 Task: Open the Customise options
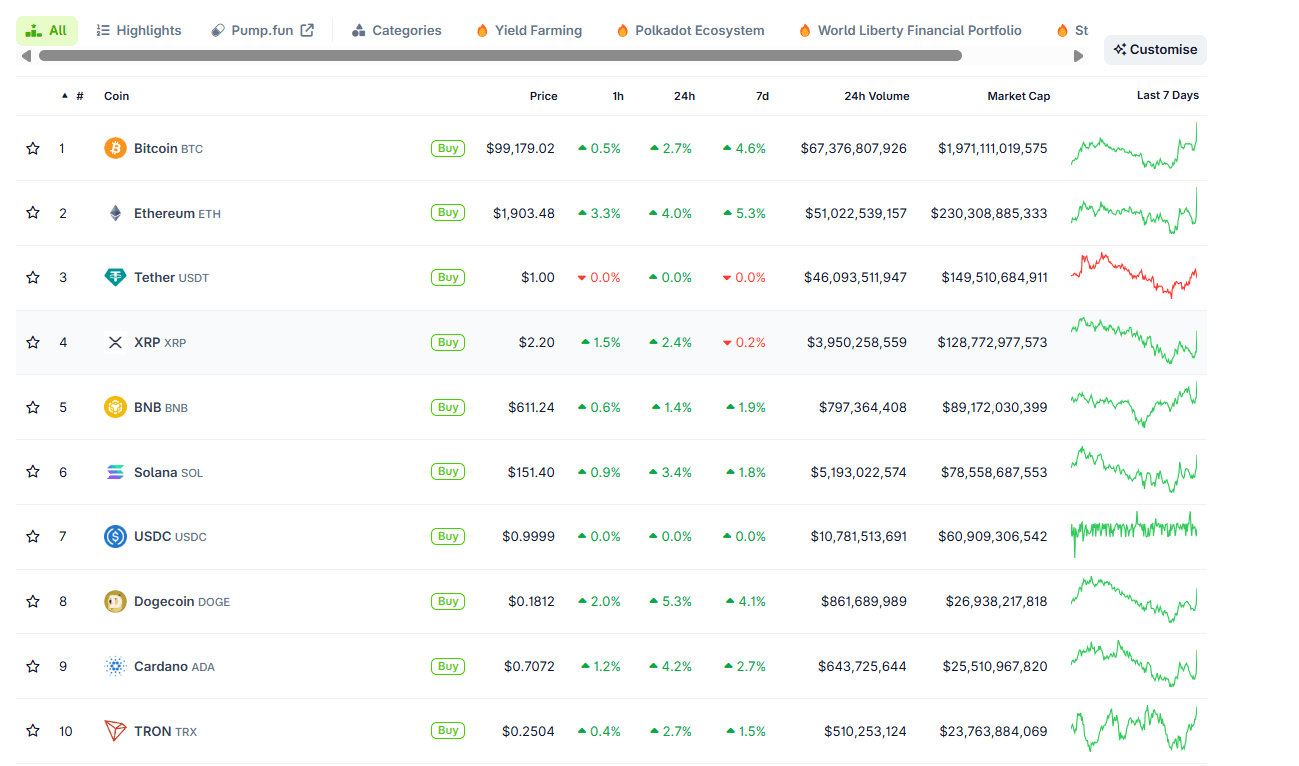[x=1155, y=48]
